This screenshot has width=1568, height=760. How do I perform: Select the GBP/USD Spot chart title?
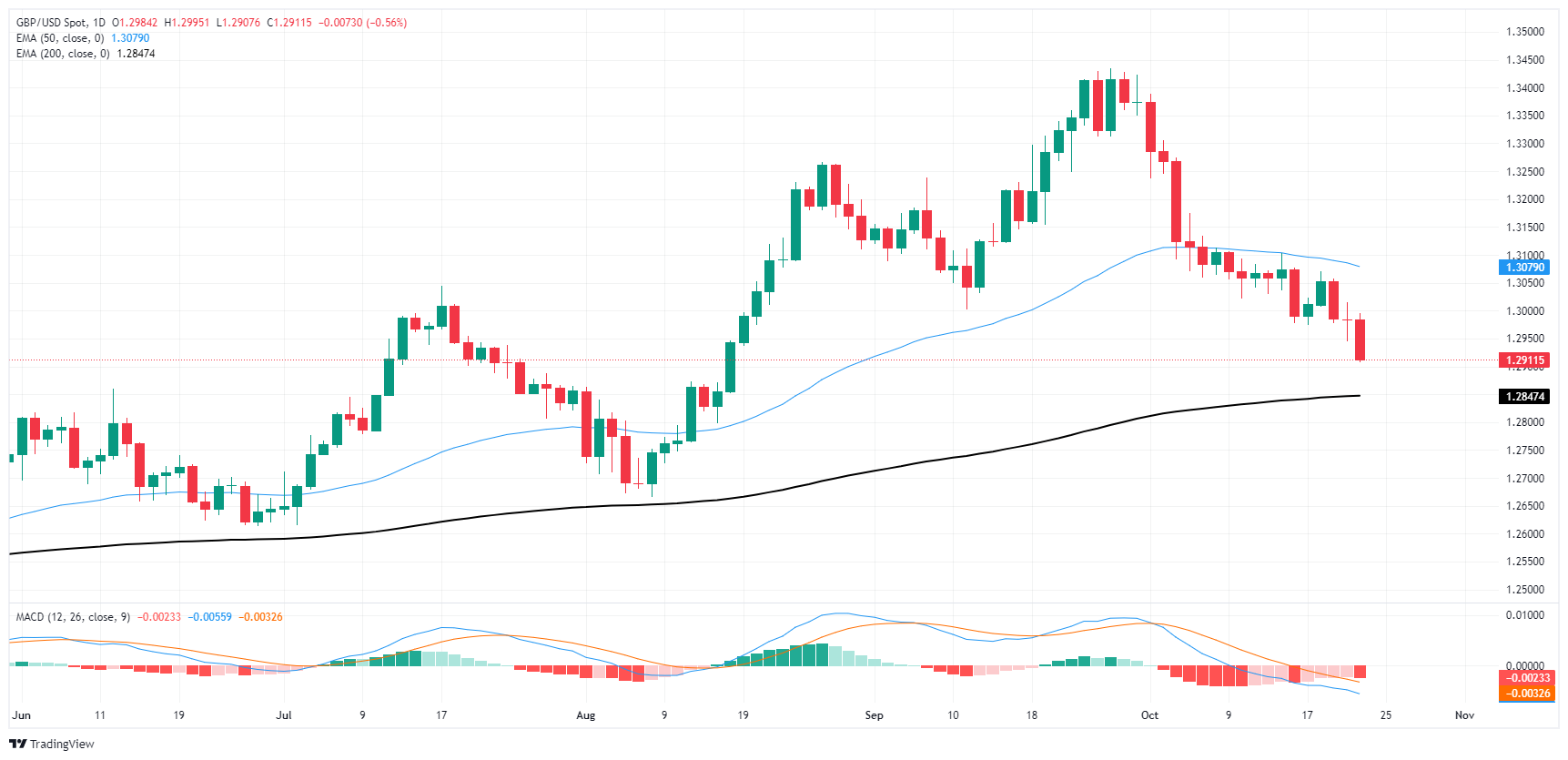(x=61, y=23)
